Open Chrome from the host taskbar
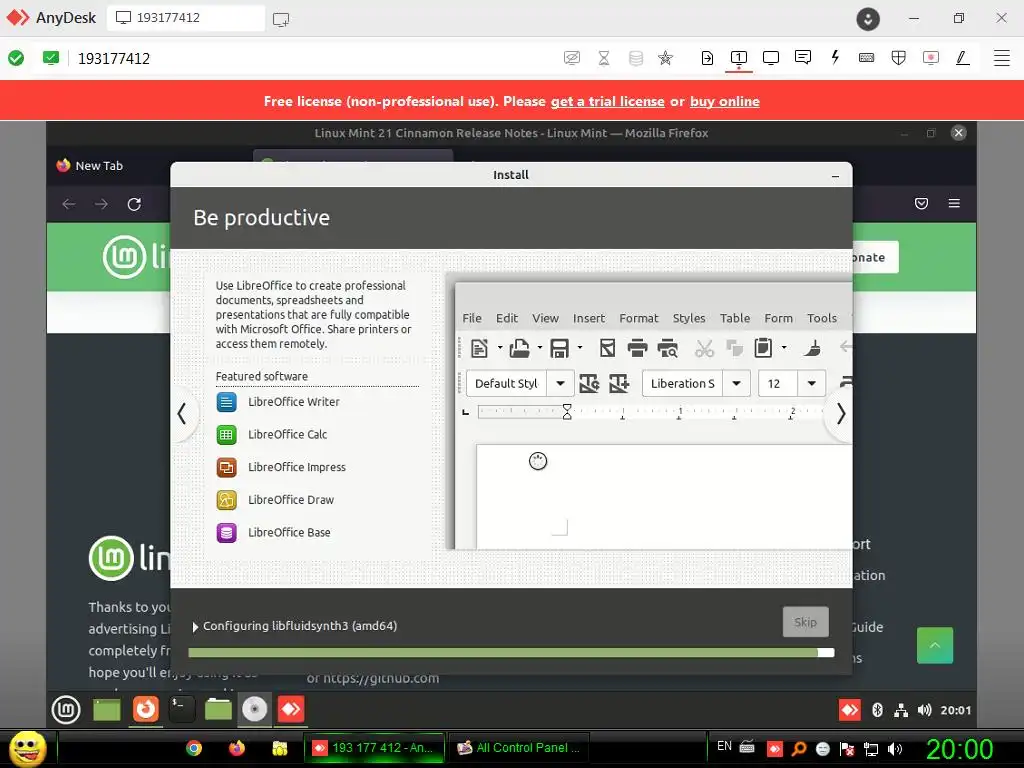Screen dimensions: 1024x768 (194, 748)
